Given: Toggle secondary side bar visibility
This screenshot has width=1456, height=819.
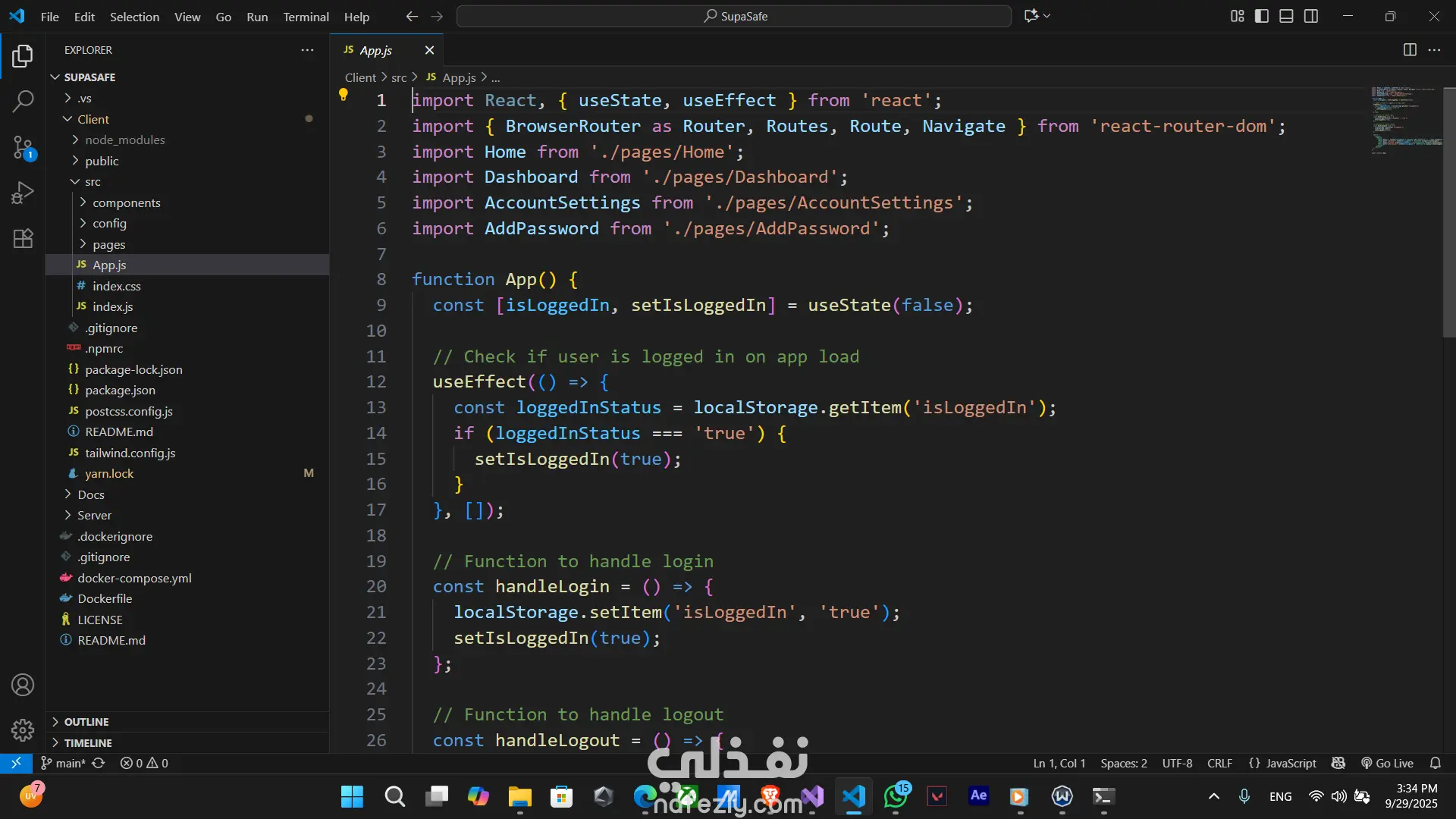Looking at the screenshot, I should coord(1311,16).
